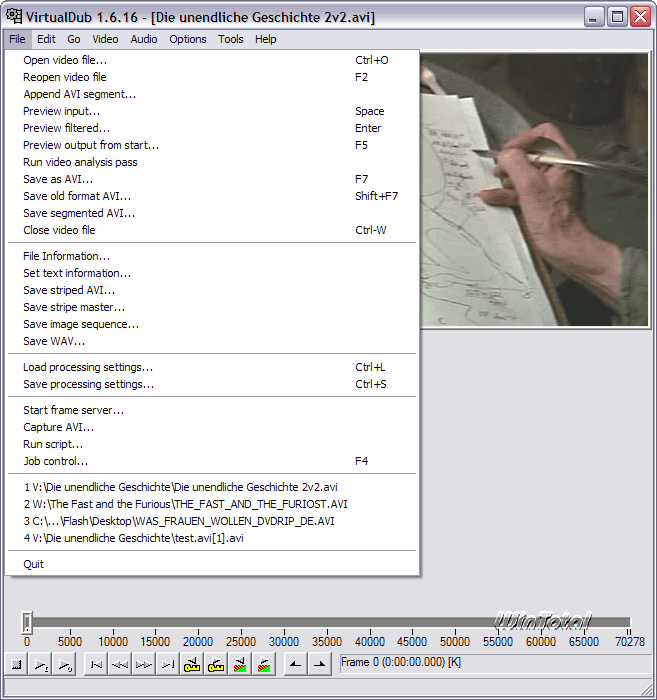Open recent file test.avi[1].avi
The width and height of the screenshot is (657, 700).
pos(212,538)
